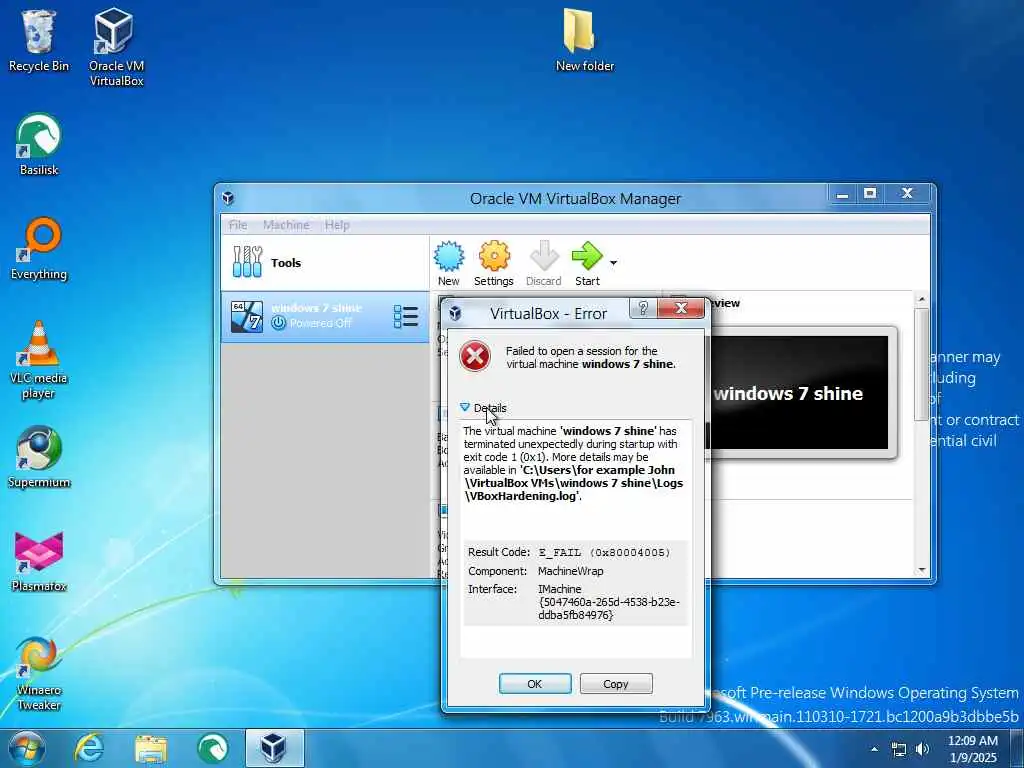Image resolution: width=1024 pixels, height=768 pixels.
Task: Click the New machine toolbar icon
Action: 449,263
